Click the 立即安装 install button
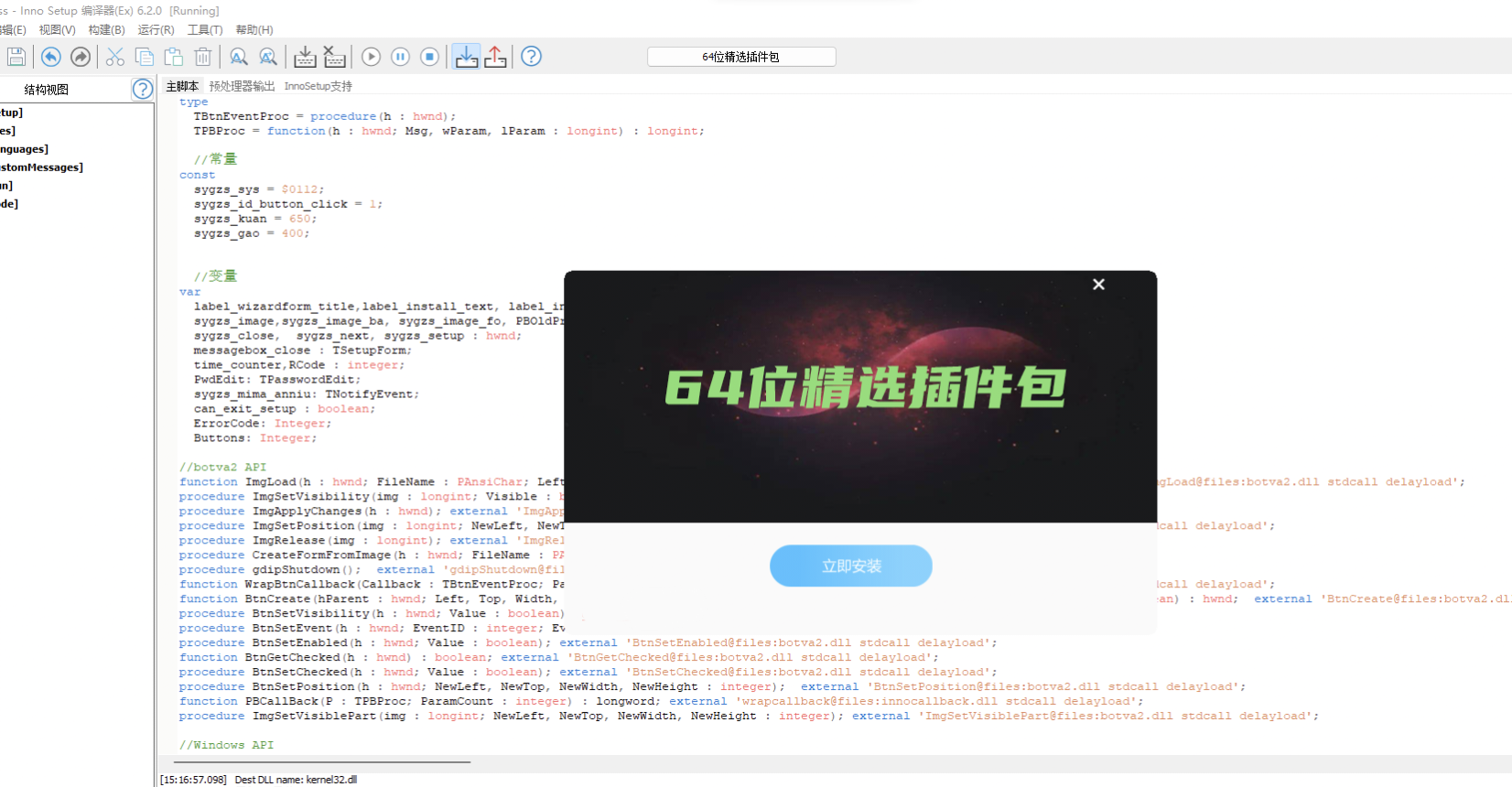 [851, 566]
